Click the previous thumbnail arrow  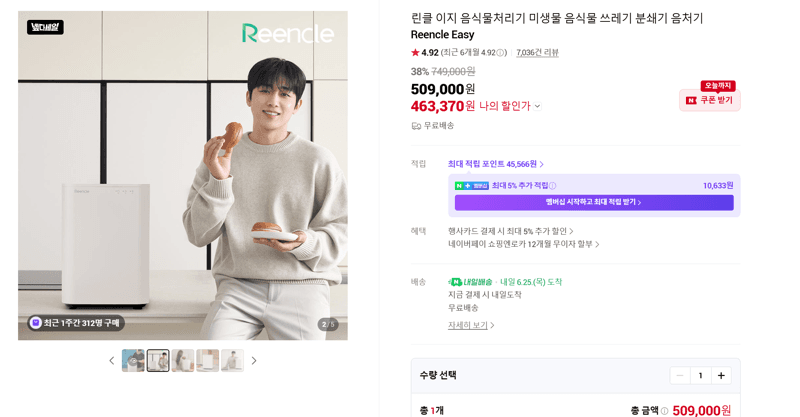click(112, 361)
